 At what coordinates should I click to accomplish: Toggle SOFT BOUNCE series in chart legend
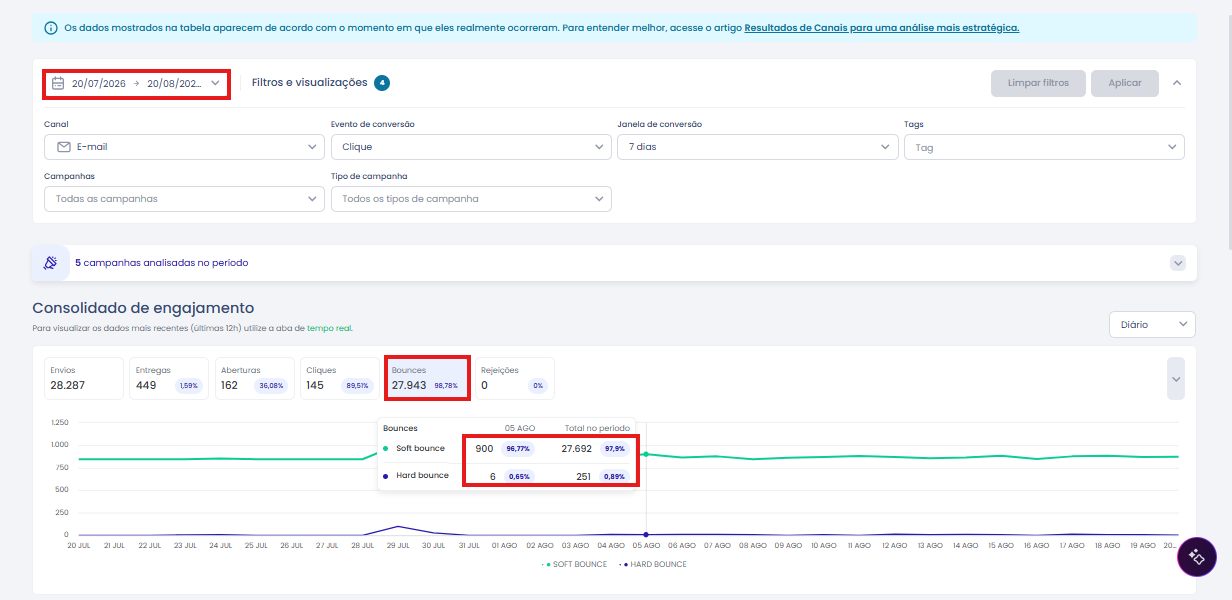click(575, 564)
